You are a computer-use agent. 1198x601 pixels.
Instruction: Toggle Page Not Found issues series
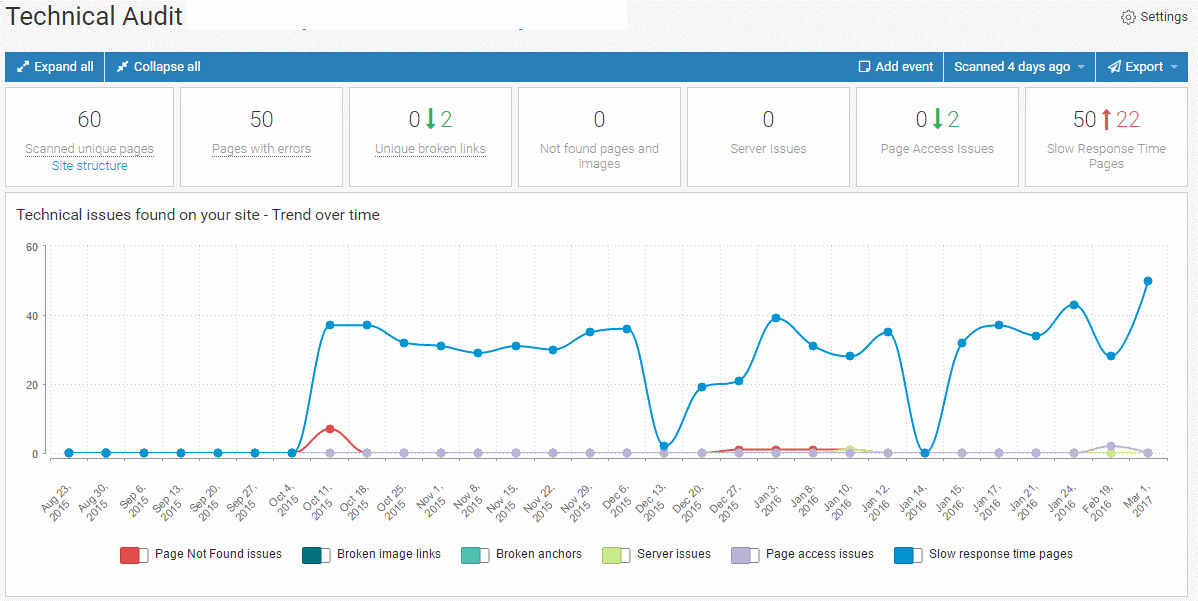point(135,554)
